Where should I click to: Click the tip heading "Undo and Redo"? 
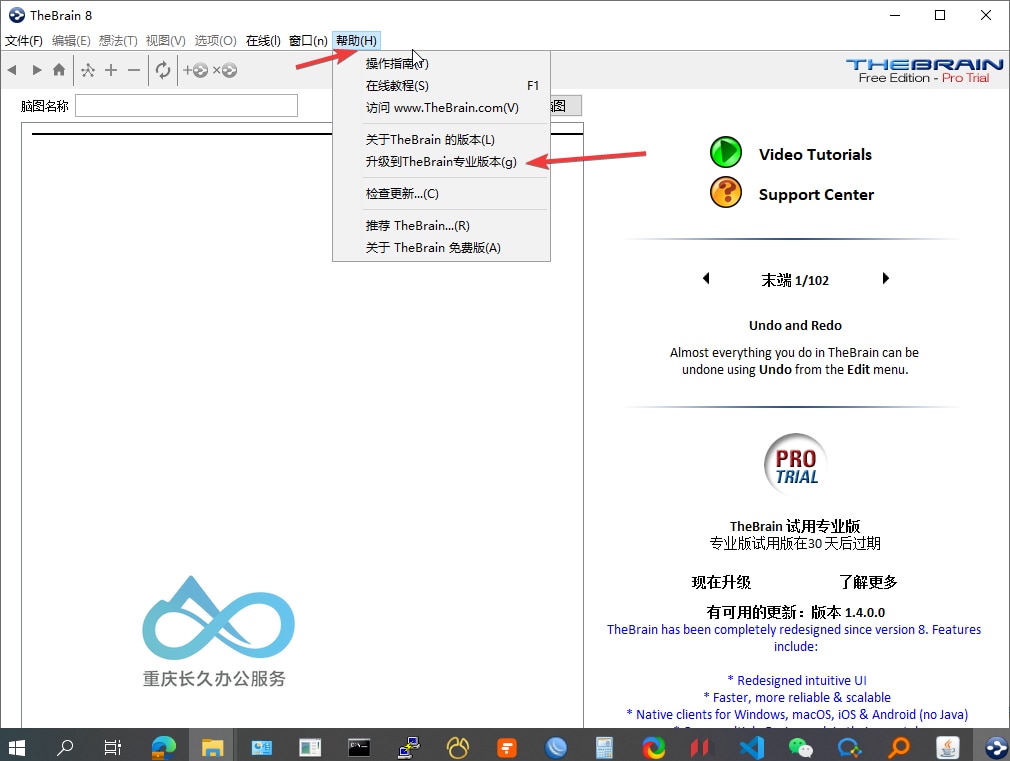[795, 325]
